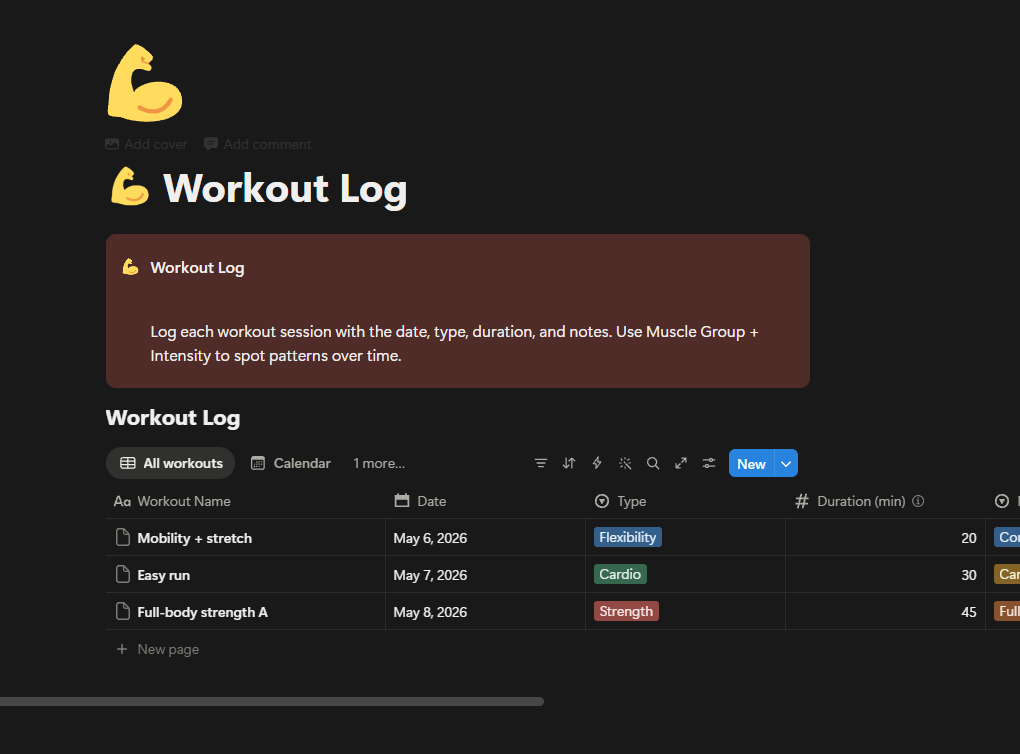Viewport: 1020px width, 754px height.
Task: Click the page icon beside Mobility + stretch
Action: pos(122,537)
